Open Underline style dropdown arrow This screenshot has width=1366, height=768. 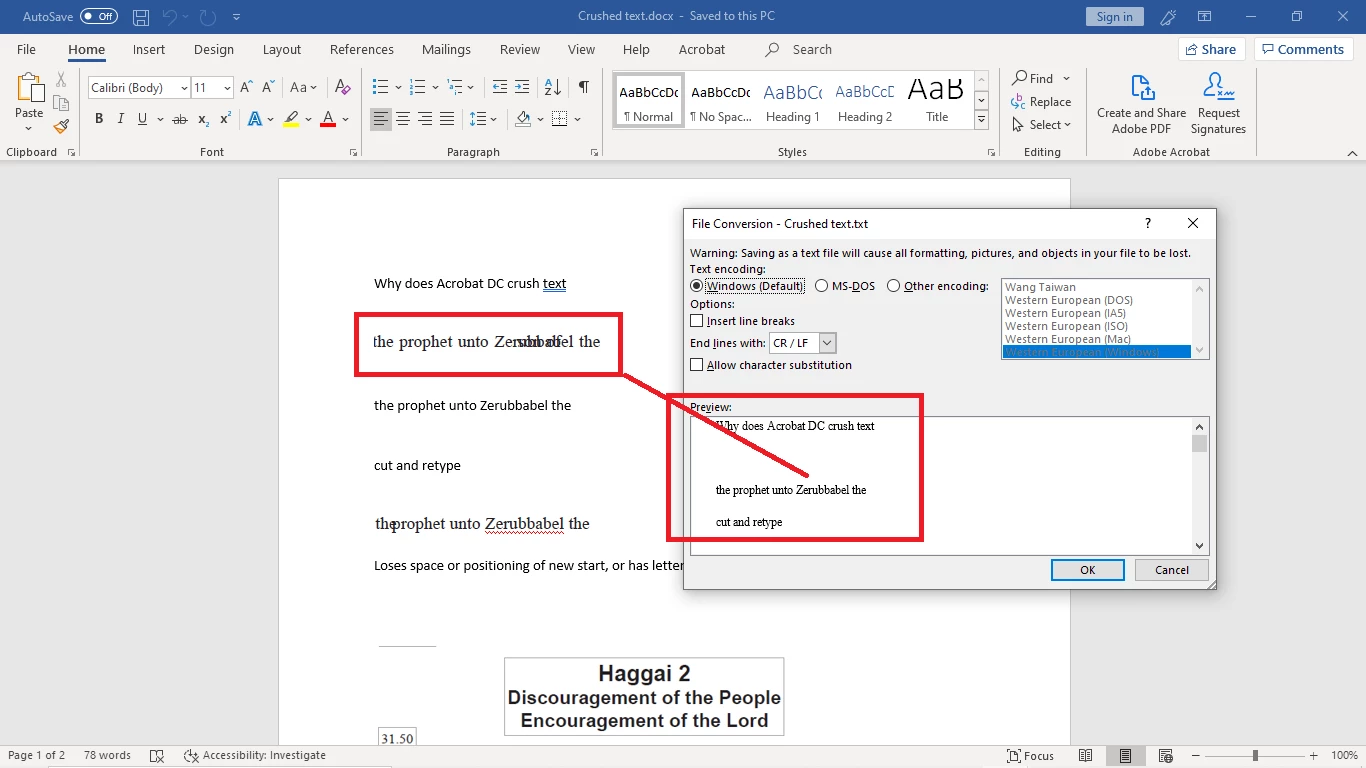pos(160,119)
